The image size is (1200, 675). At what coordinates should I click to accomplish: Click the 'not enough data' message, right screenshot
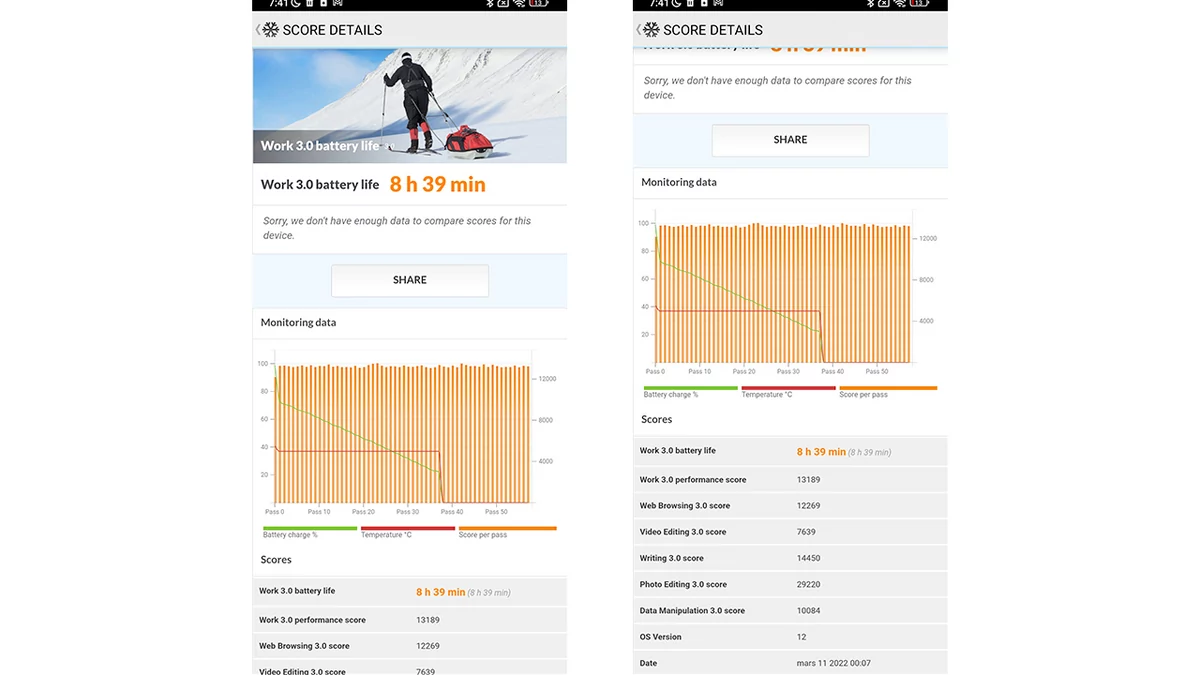(x=778, y=88)
